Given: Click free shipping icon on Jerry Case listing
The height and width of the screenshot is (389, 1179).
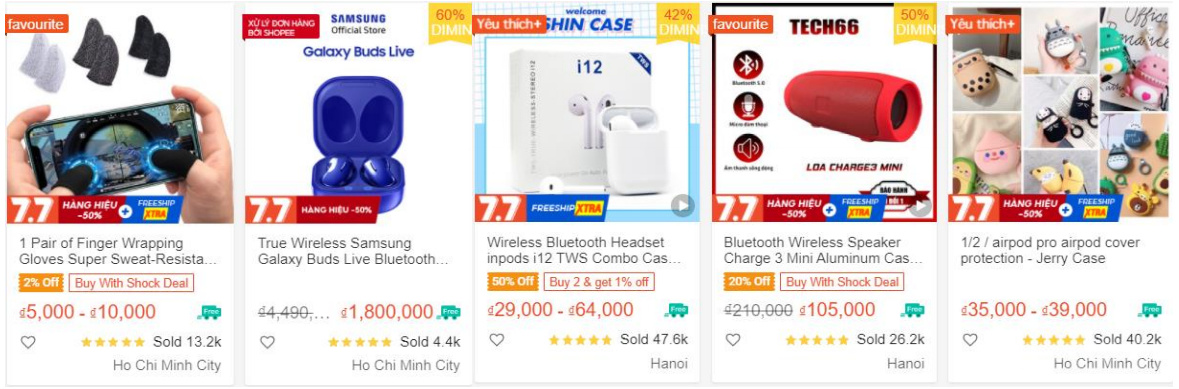Looking at the screenshot, I should tap(1150, 310).
